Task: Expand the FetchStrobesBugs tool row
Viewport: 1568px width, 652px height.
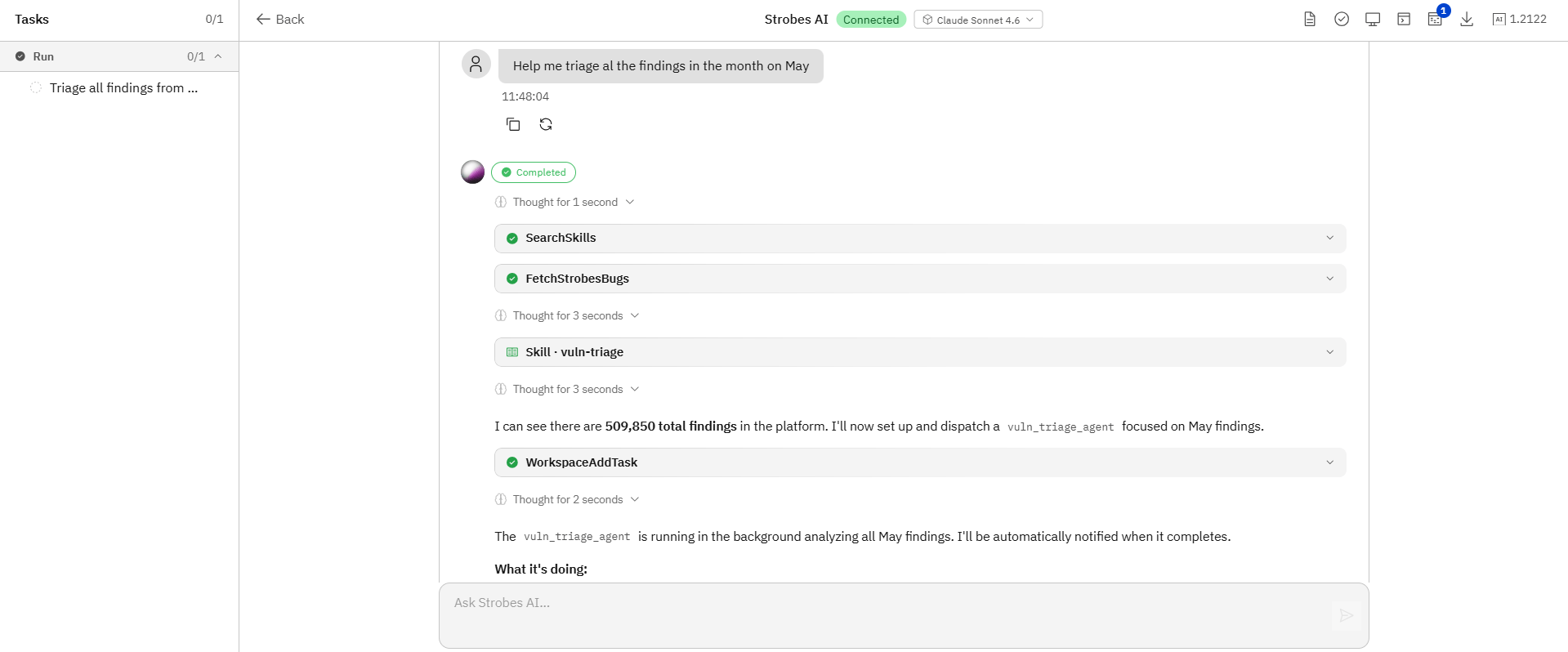Action: tap(920, 279)
